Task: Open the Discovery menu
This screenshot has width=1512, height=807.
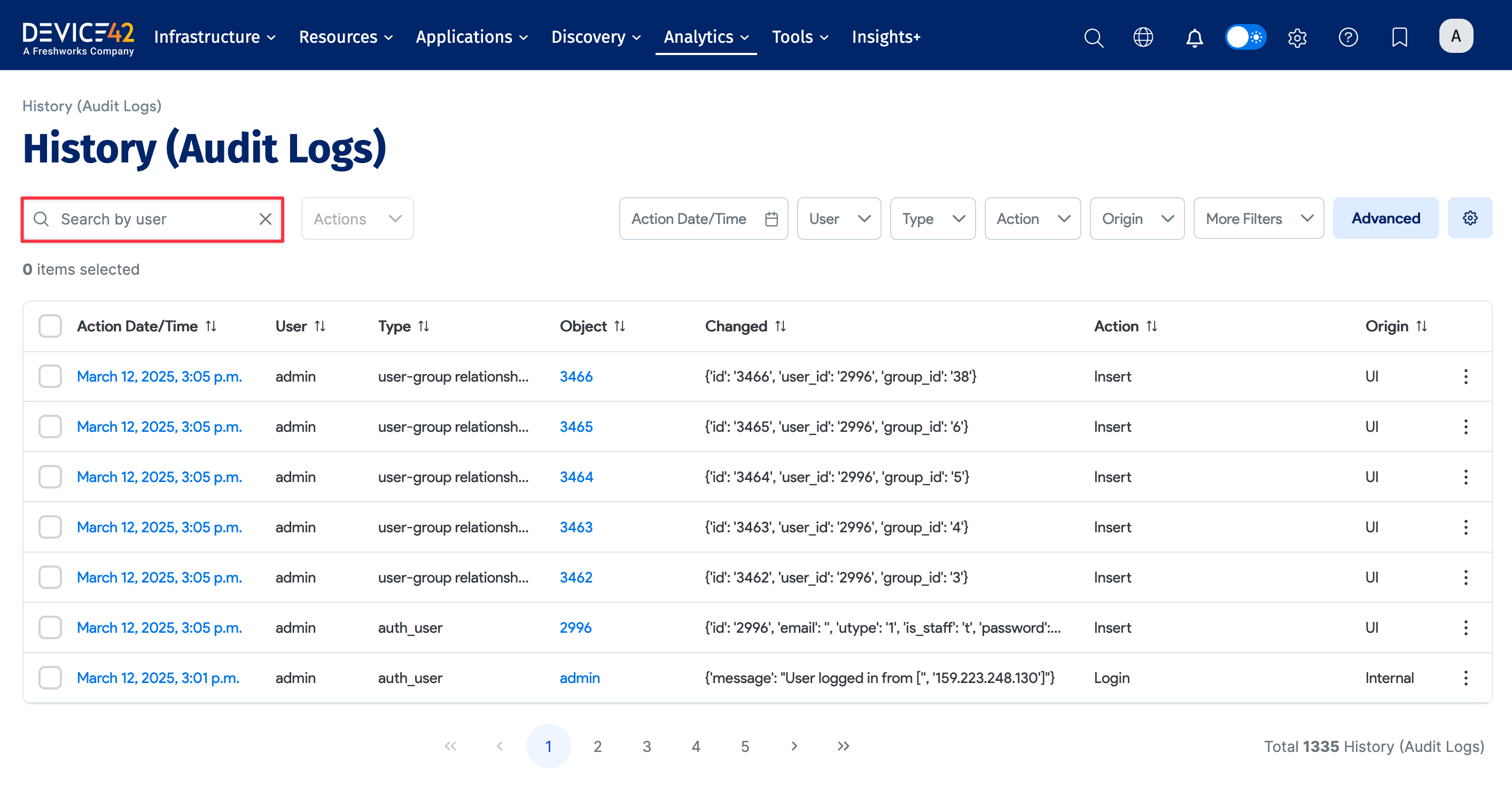Action: tap(595, 37)
